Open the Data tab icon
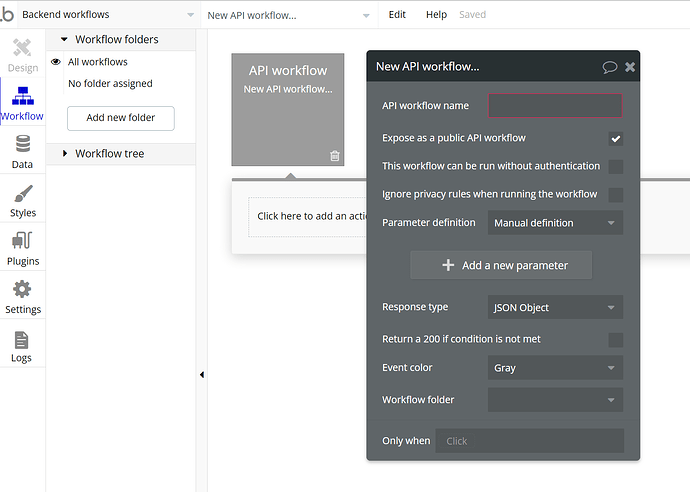Screen dimensions: 690x492 point(22,144)
